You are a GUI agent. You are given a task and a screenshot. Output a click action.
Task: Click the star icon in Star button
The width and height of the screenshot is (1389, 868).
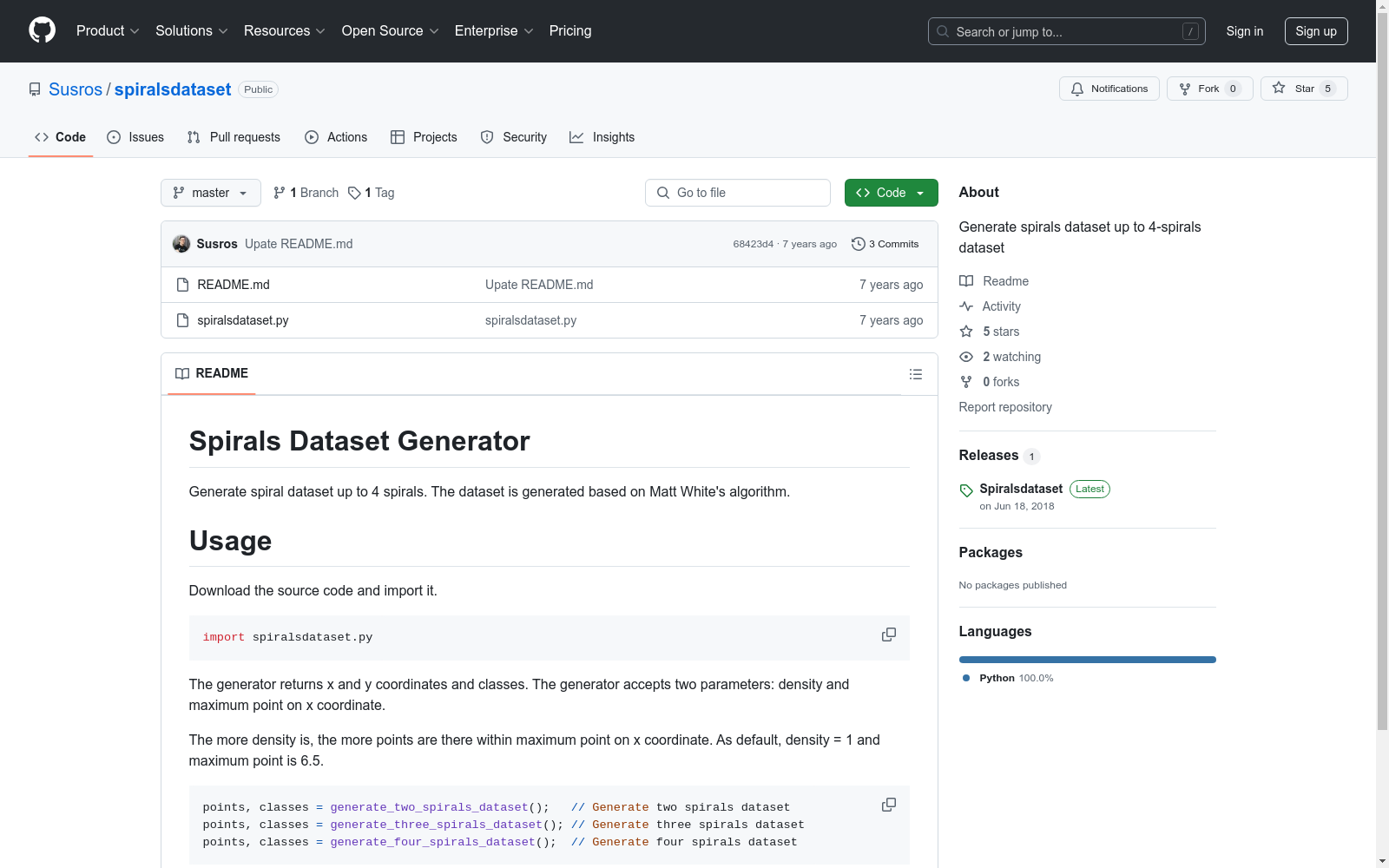1279,88
